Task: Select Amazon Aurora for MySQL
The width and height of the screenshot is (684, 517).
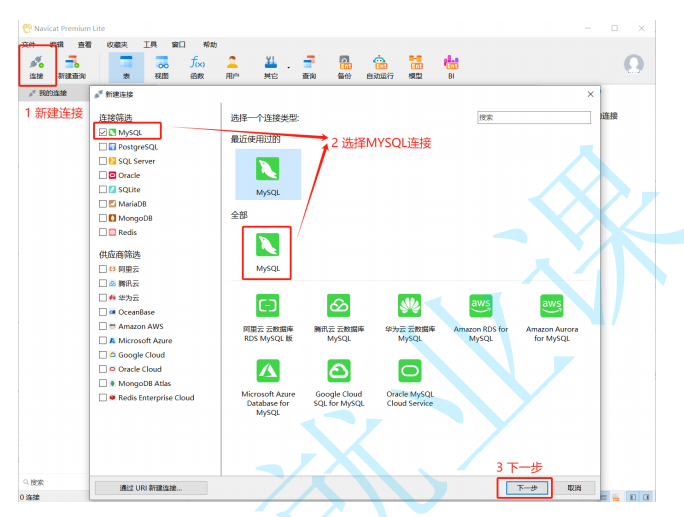Action: point(552,318)
